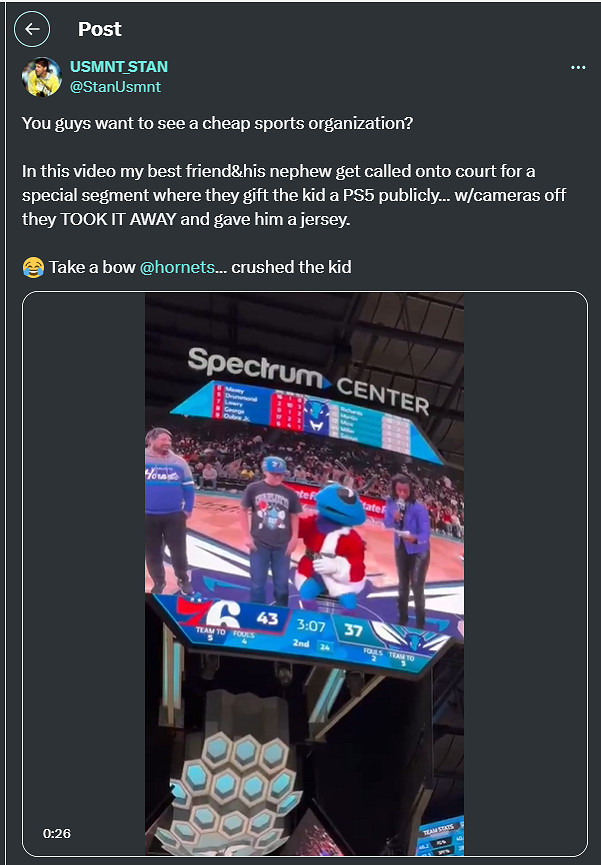The width and height of the screenshot is (601, 865).
Task: Open USMNT_STAN's profile avatar picture
Action: [41, 77]
